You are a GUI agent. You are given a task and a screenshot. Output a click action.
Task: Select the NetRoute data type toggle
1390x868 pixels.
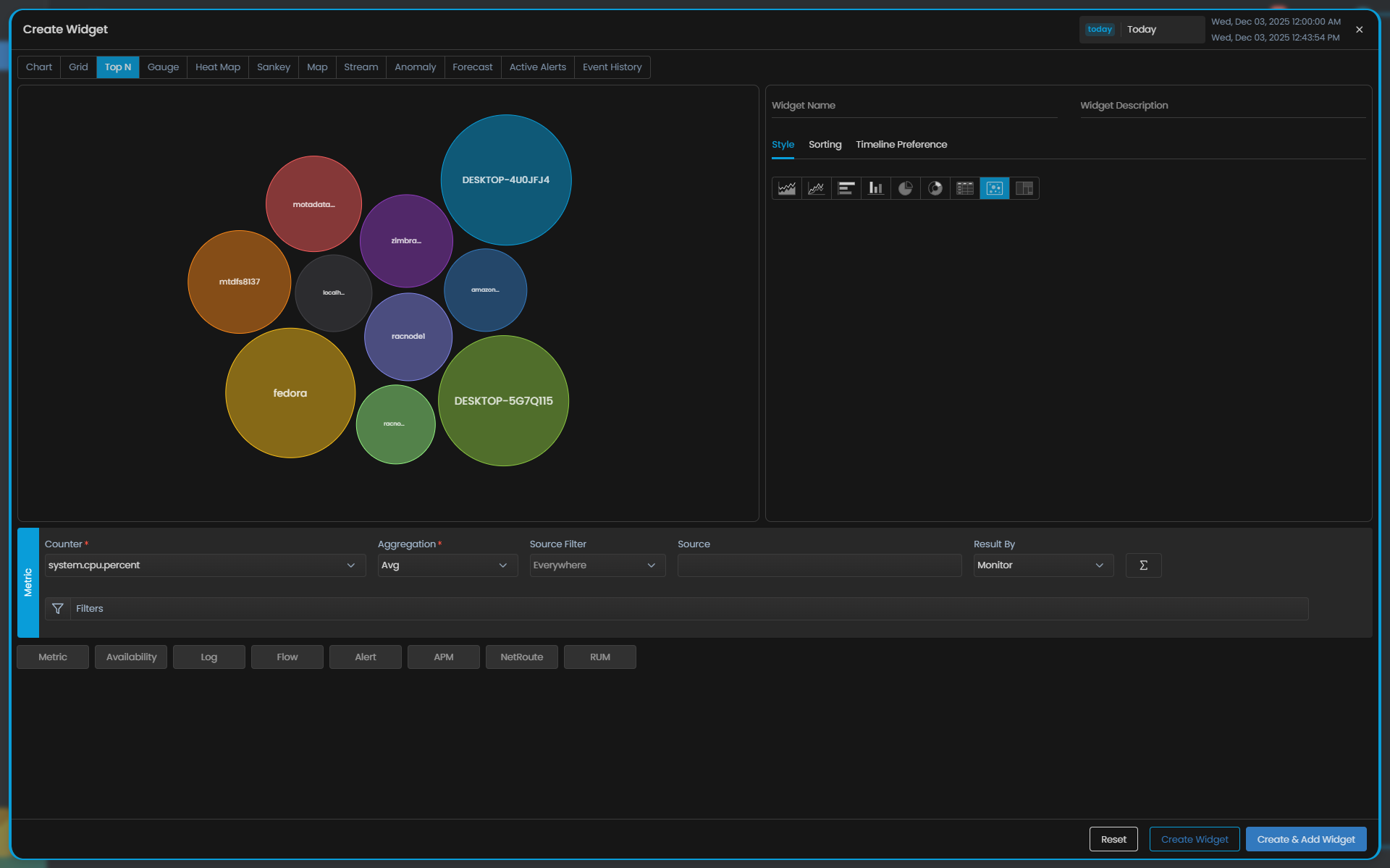point(521,657)
